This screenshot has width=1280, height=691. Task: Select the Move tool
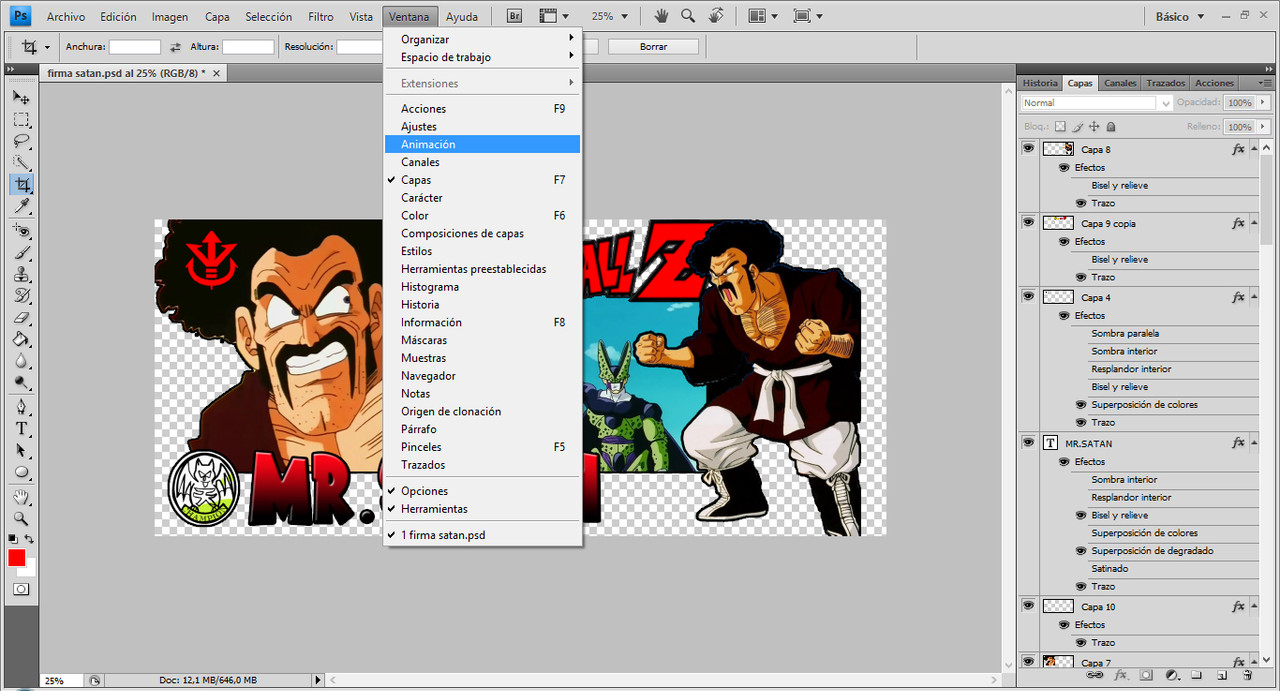(21, 97)
